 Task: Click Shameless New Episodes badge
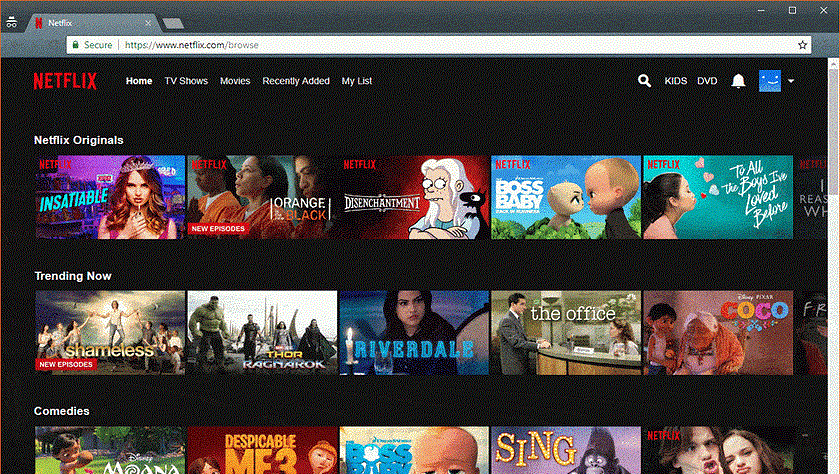pos(66,364)
